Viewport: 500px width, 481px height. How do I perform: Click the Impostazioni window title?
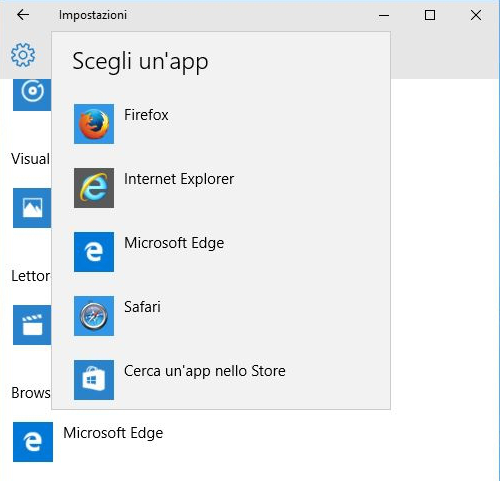tap(93, 15)
